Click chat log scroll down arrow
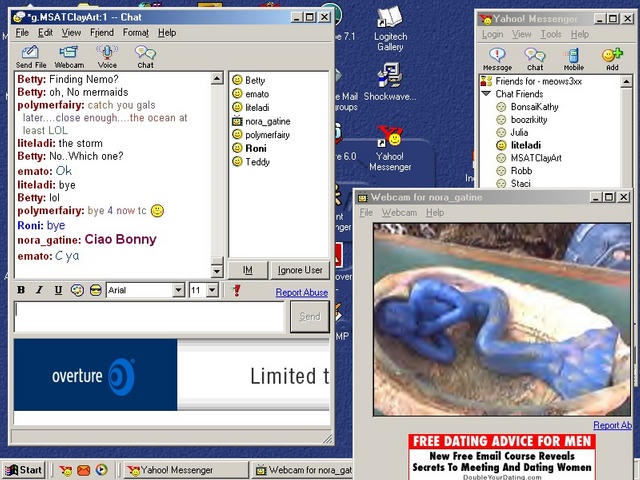 (x=217, y=271)
